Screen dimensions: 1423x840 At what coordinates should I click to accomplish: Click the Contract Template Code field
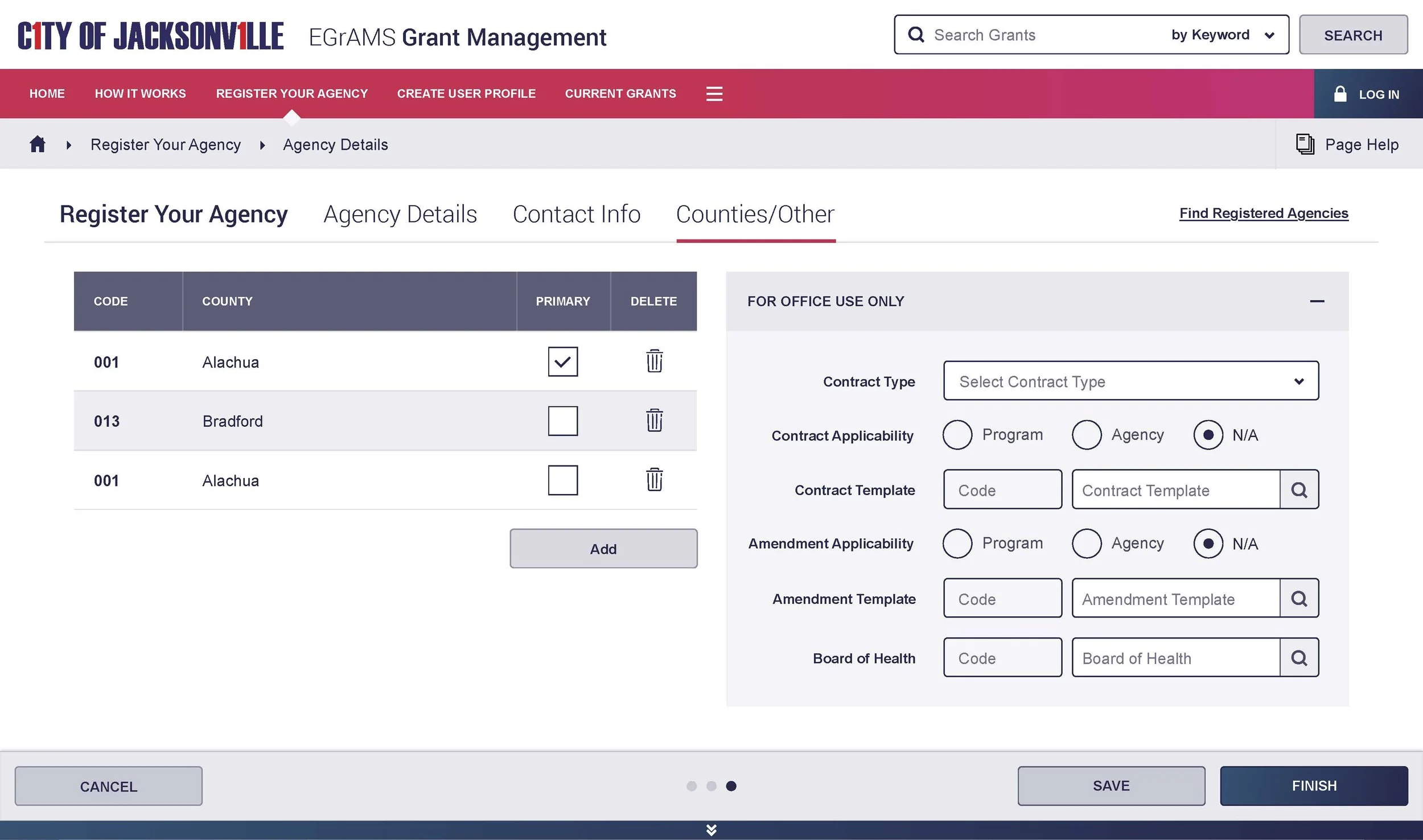tap(1002, 489)
